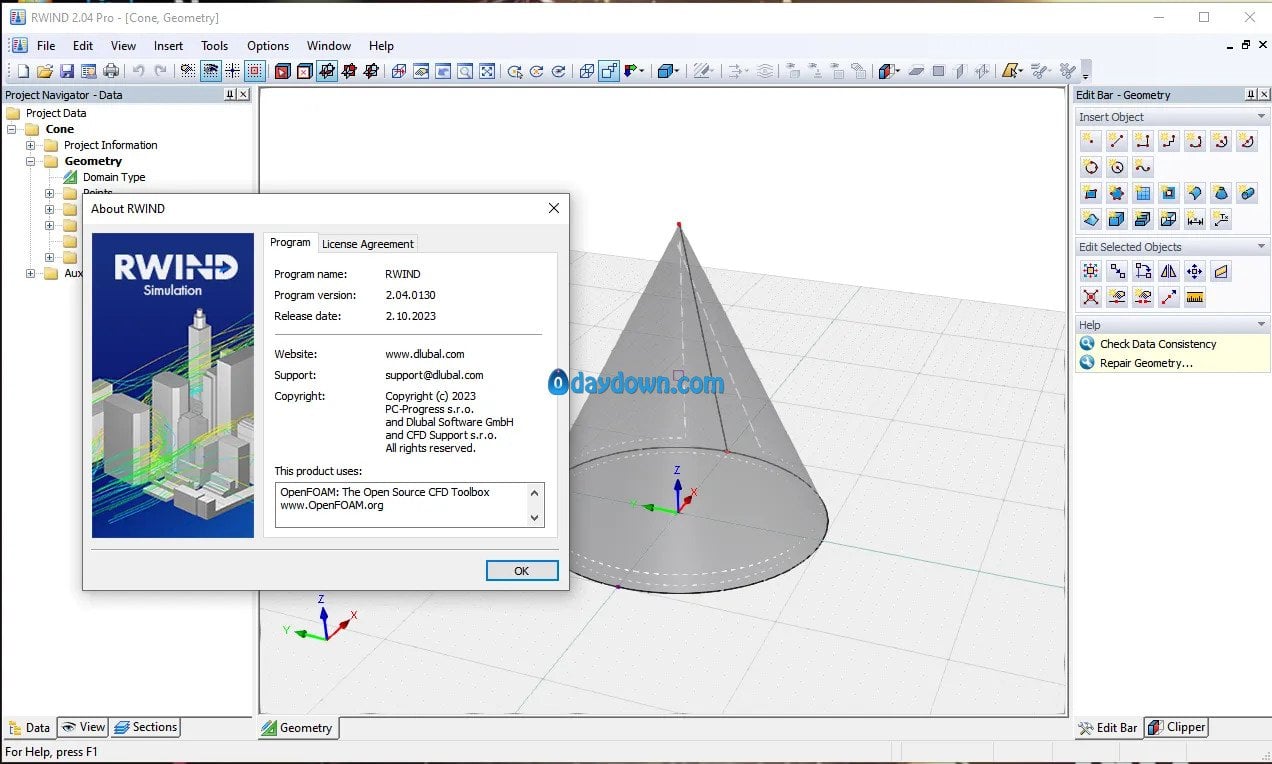Screen dimensions: 1272x764
Task: Collapse the Cone tree node
Action: (x=12, y=129)
